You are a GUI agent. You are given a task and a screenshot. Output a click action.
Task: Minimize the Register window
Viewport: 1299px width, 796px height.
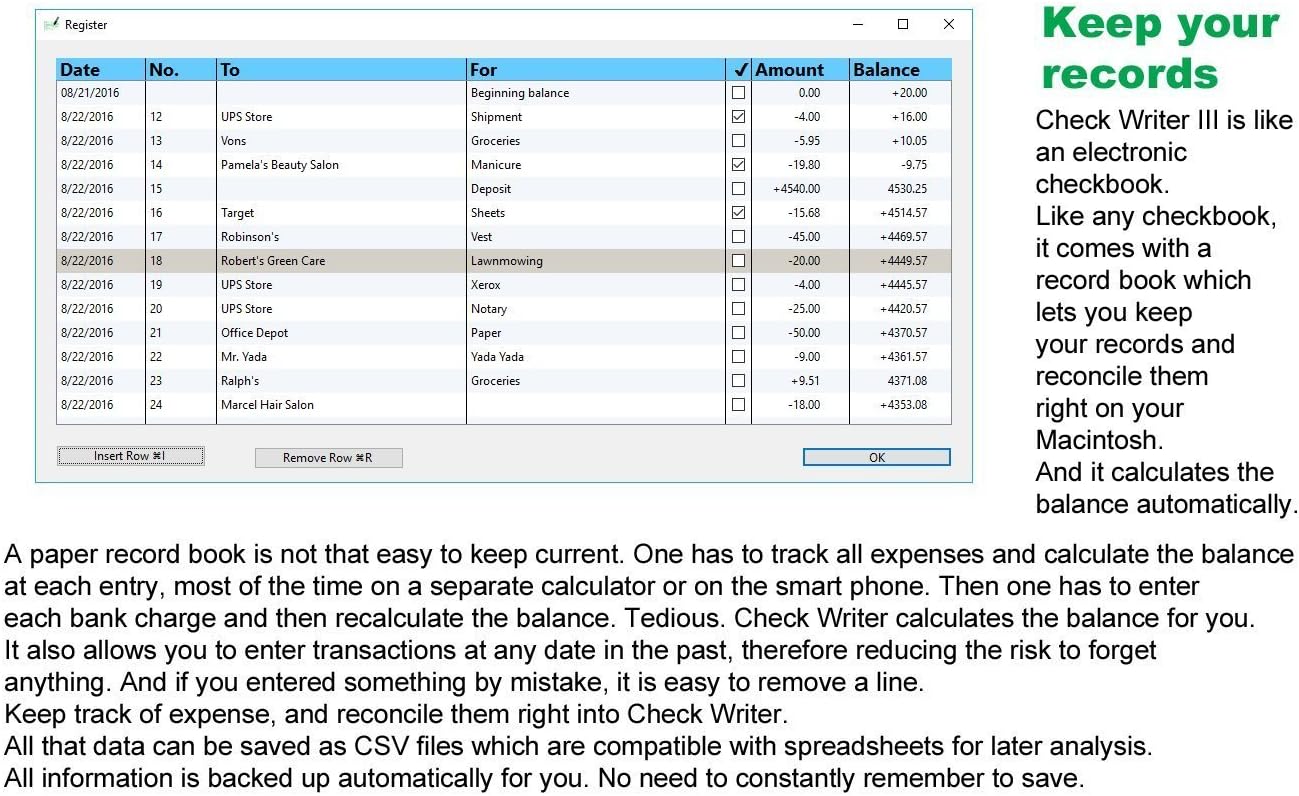click(x=858, y=24)
